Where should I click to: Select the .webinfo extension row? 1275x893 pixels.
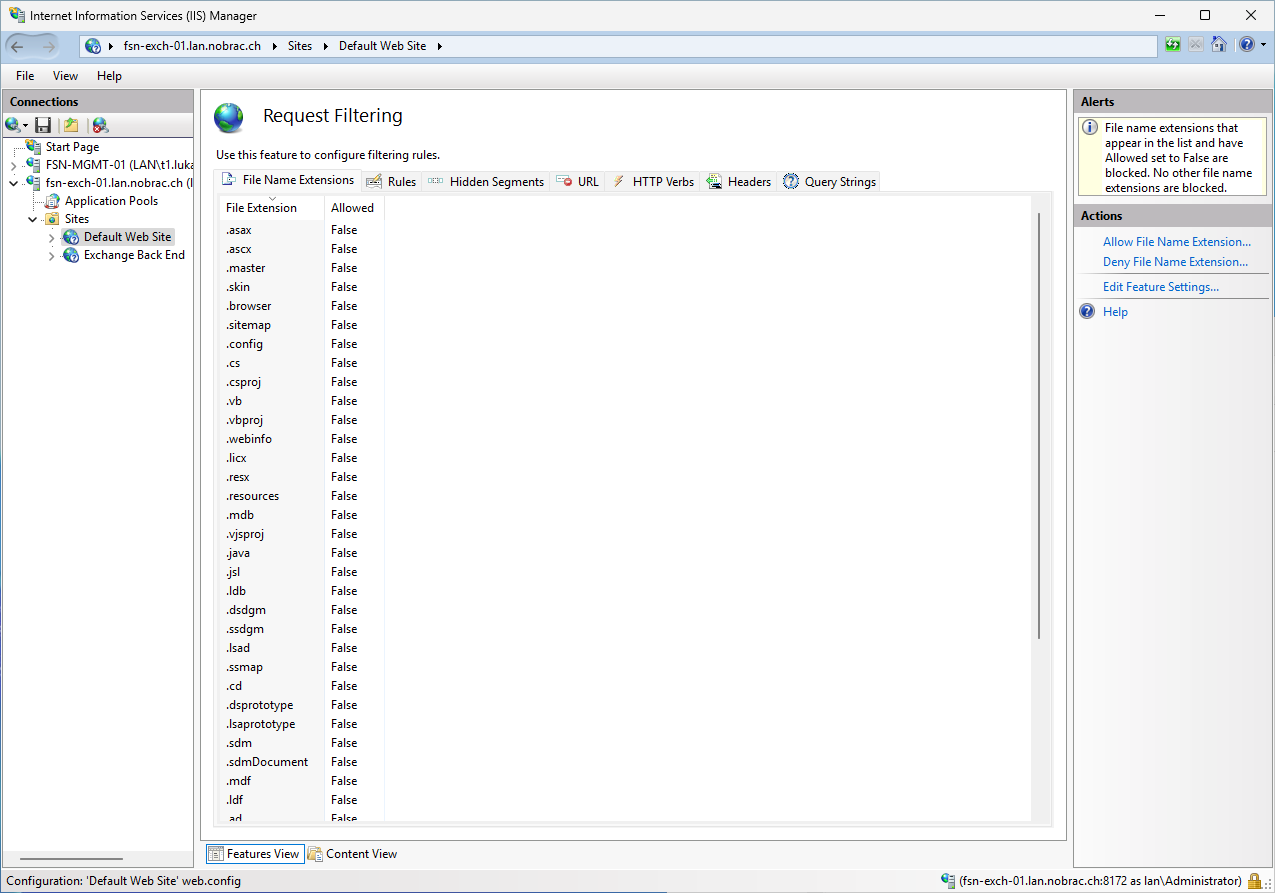625,439
